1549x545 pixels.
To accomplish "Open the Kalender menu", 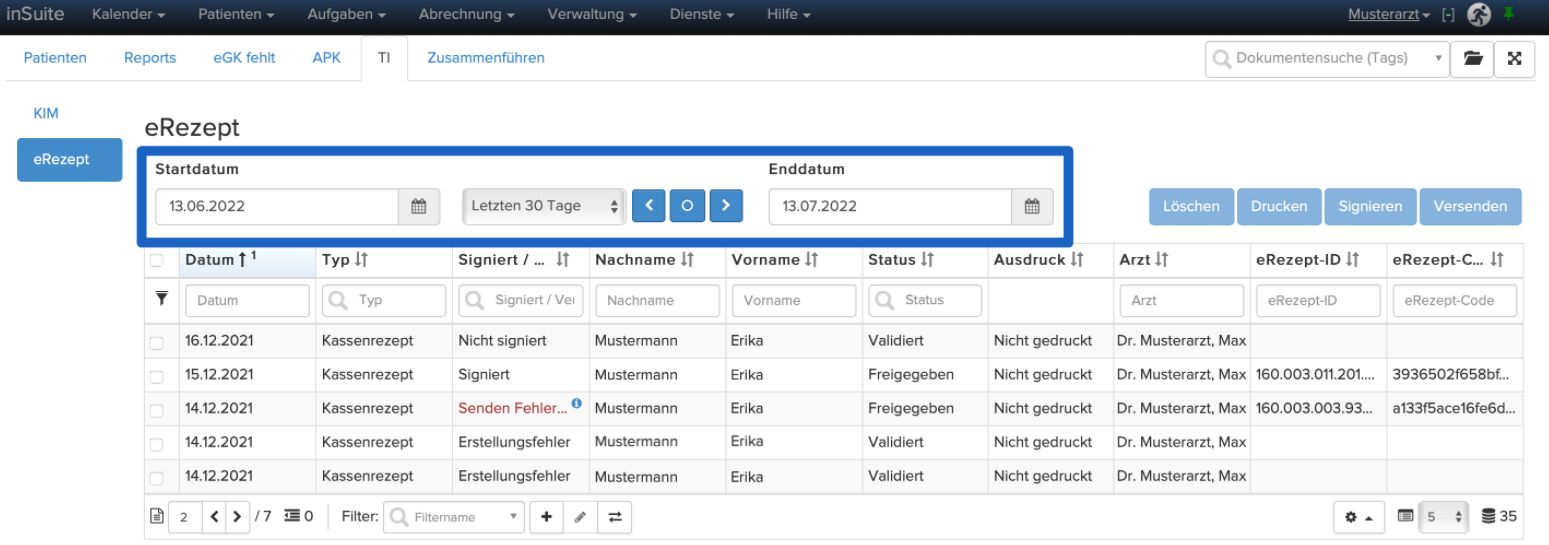I will [x=129, y=15].
